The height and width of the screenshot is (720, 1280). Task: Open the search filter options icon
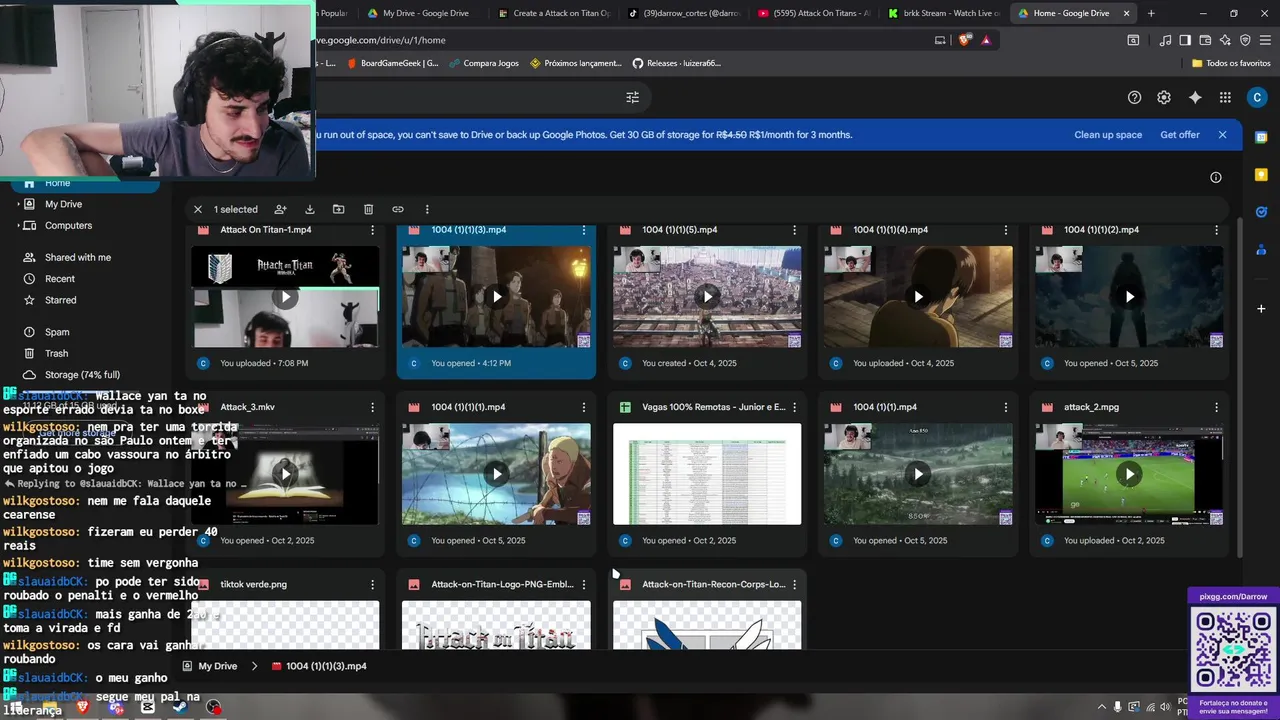(x=632, y=97)
